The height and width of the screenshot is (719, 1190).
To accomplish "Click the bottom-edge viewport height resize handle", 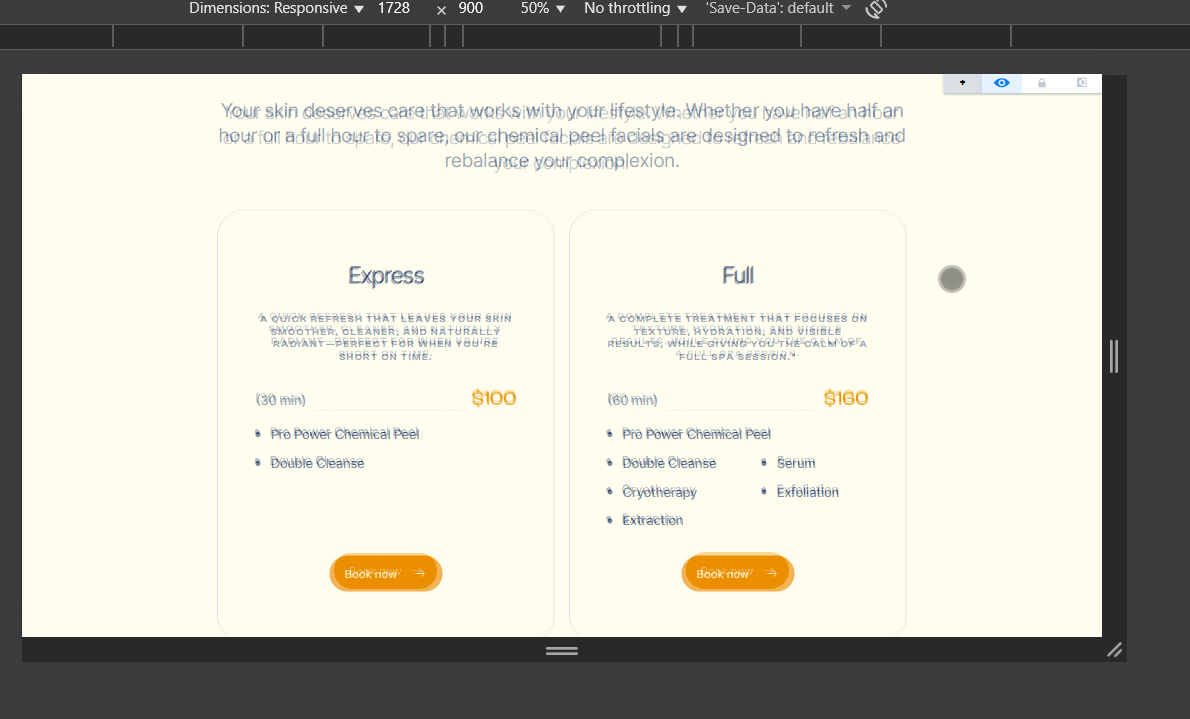I will [562, 651].
